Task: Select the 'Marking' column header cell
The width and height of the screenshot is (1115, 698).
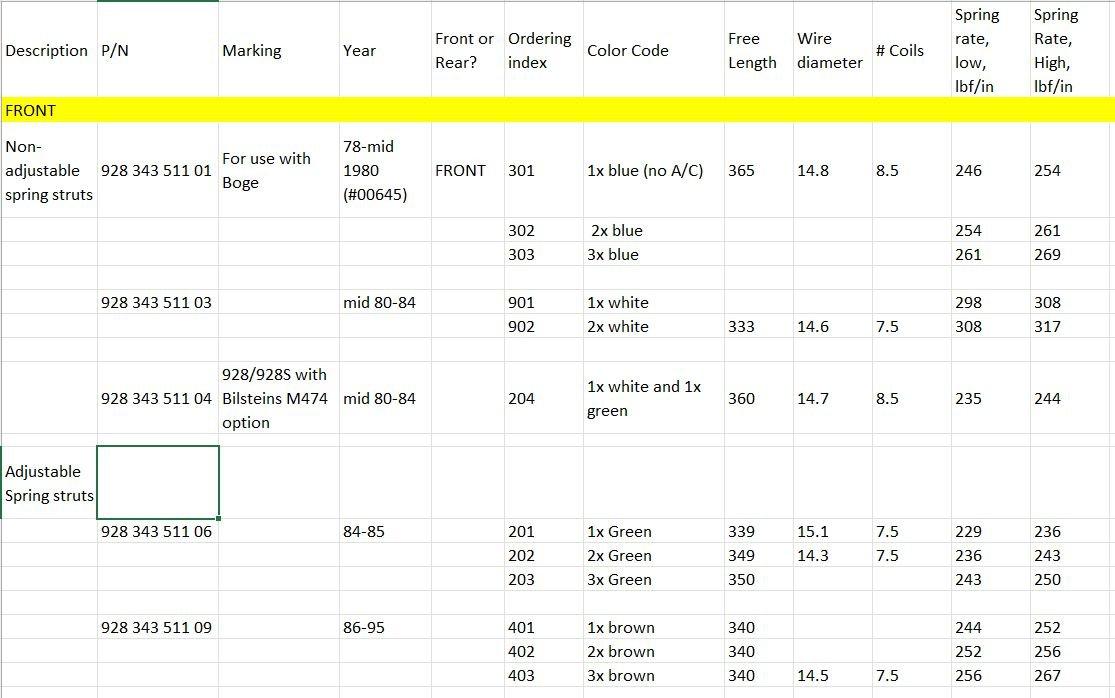Action: click(x=252, y=50)
